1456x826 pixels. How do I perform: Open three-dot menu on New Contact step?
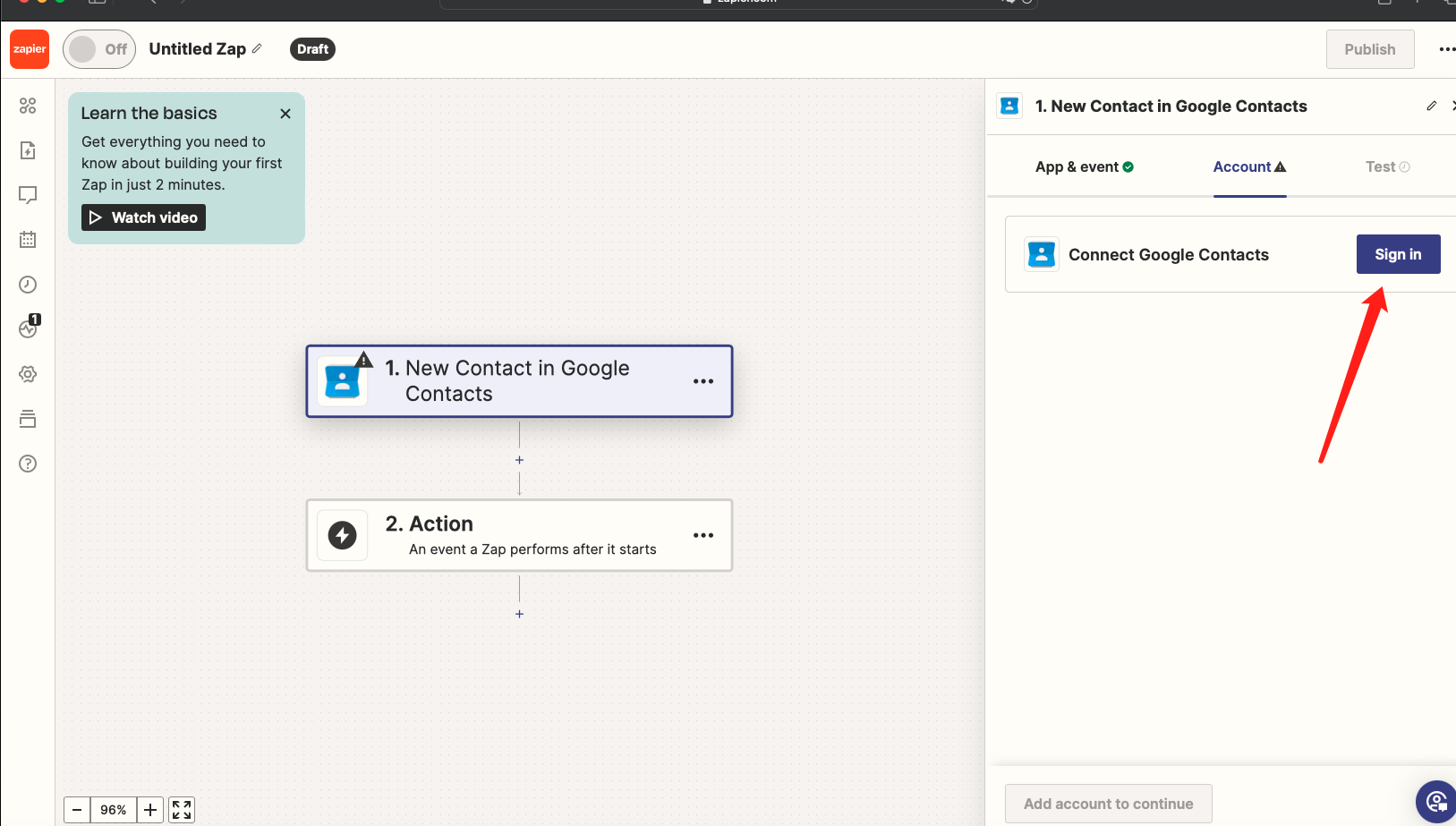click(x=703, y=381)
